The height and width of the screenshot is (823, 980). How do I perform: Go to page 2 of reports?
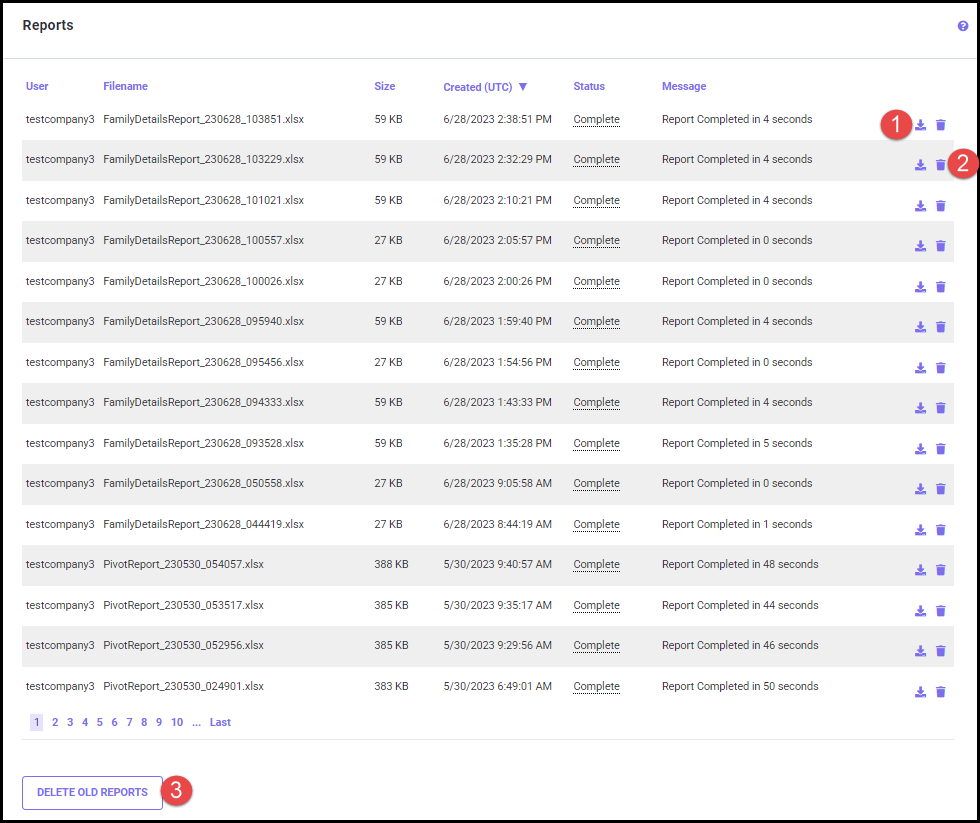tap(55, 722)
